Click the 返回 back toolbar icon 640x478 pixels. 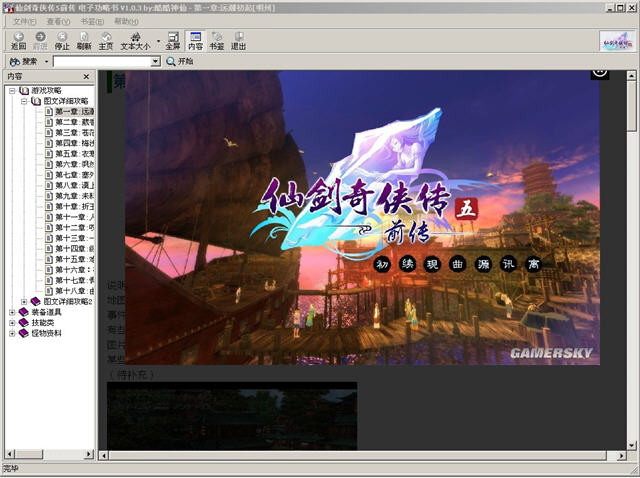pos(18,41)
